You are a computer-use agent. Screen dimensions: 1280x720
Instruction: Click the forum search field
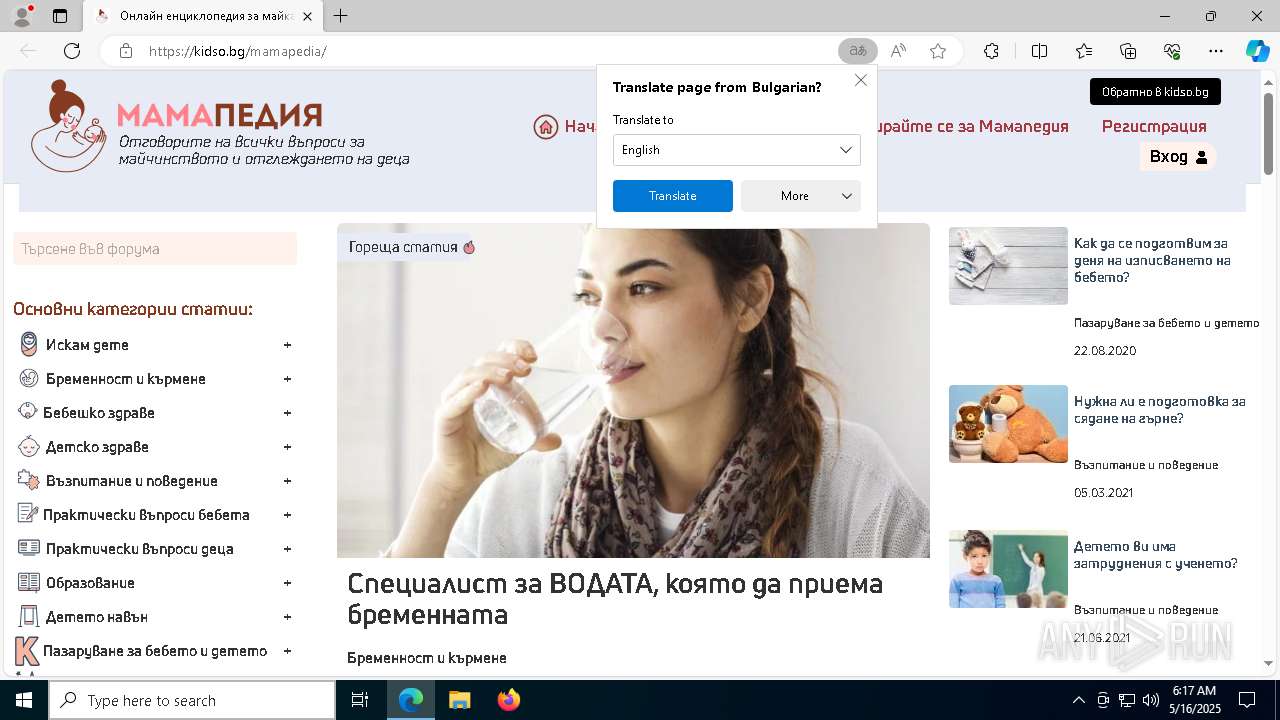(x=155, y=249)
